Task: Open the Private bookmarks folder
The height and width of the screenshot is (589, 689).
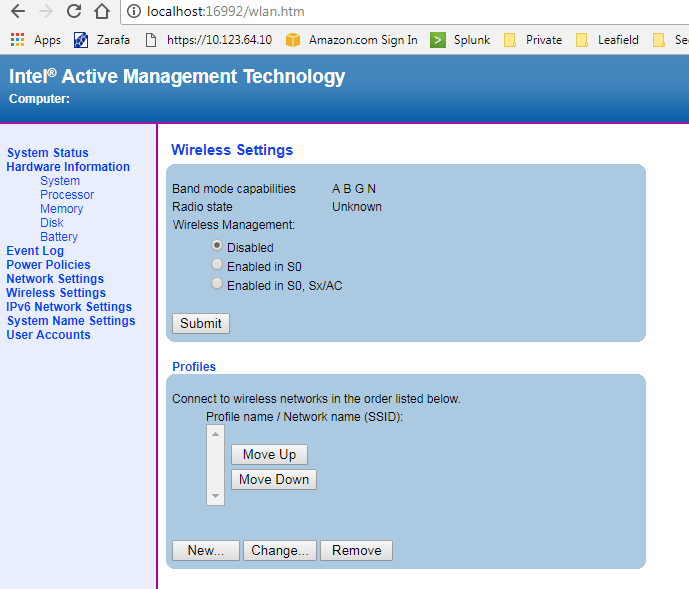Action: point(533,40)
